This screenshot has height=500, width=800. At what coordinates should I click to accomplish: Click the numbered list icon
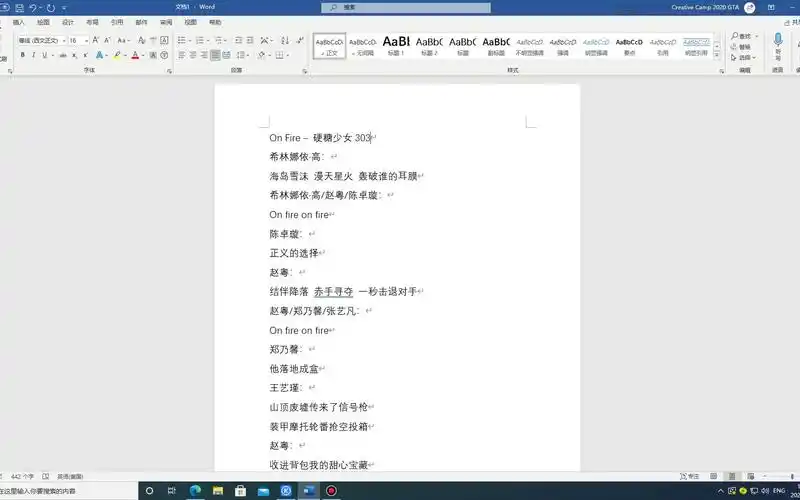click(199, 40)
